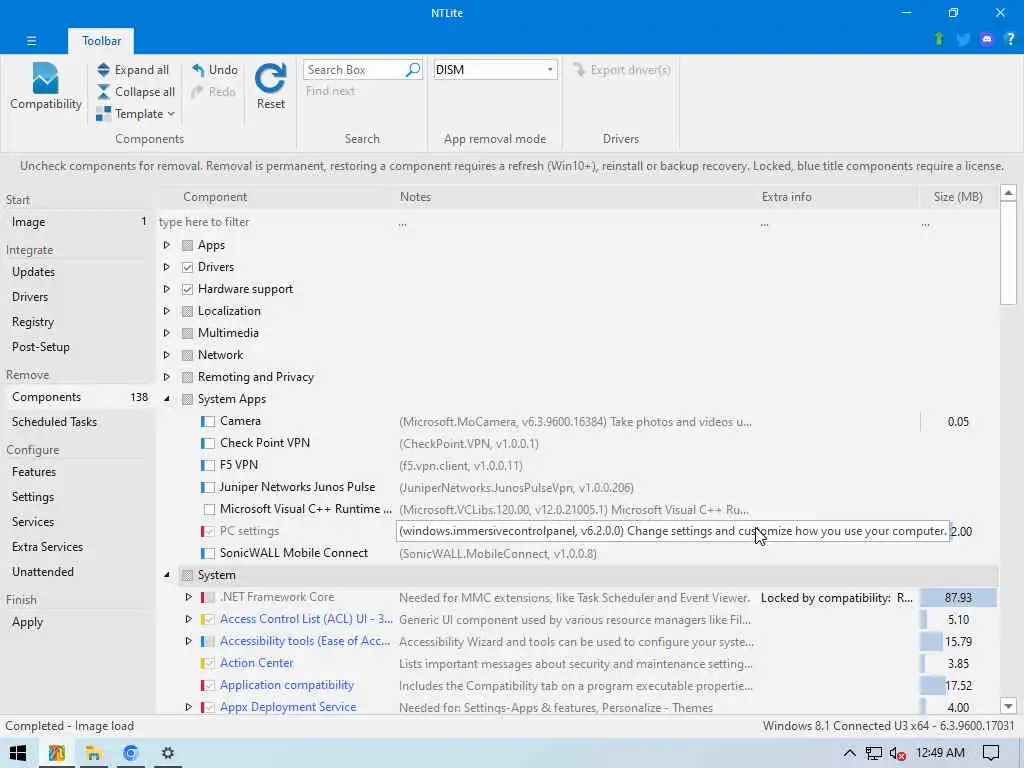The width and height of the screenshot is (1024, 768).
Task: Click the green update arrow icon
Action: coord(939,39)
